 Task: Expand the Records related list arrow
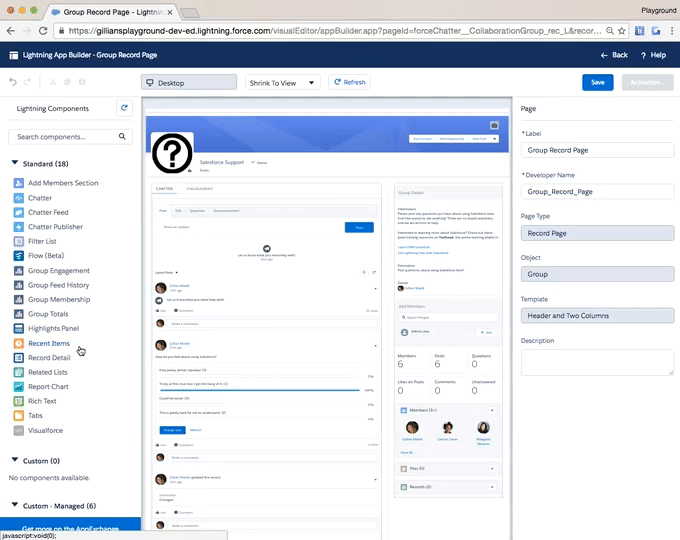pyautogui.click(x=492, y=487)
